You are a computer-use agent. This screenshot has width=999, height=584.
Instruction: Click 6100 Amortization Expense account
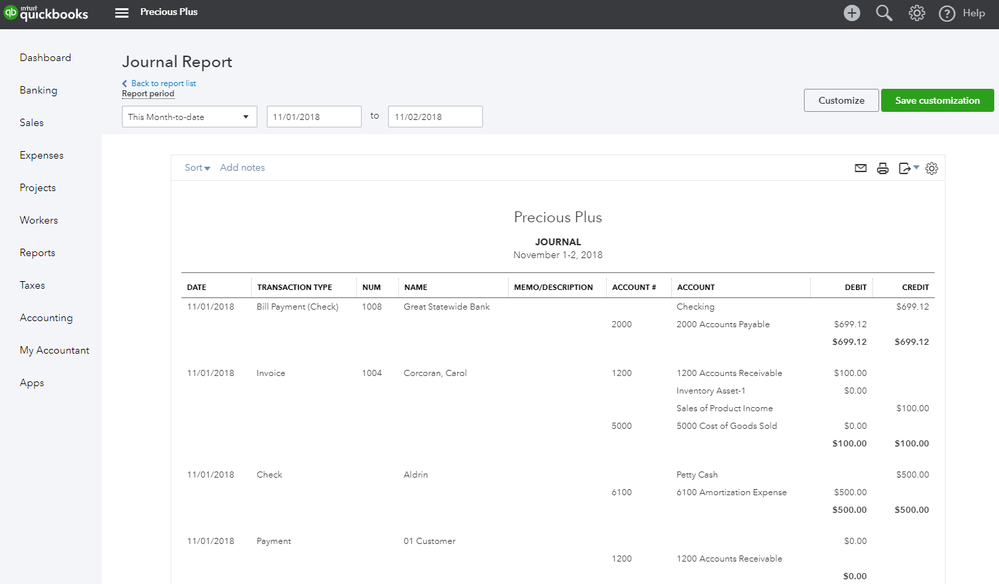731,492
